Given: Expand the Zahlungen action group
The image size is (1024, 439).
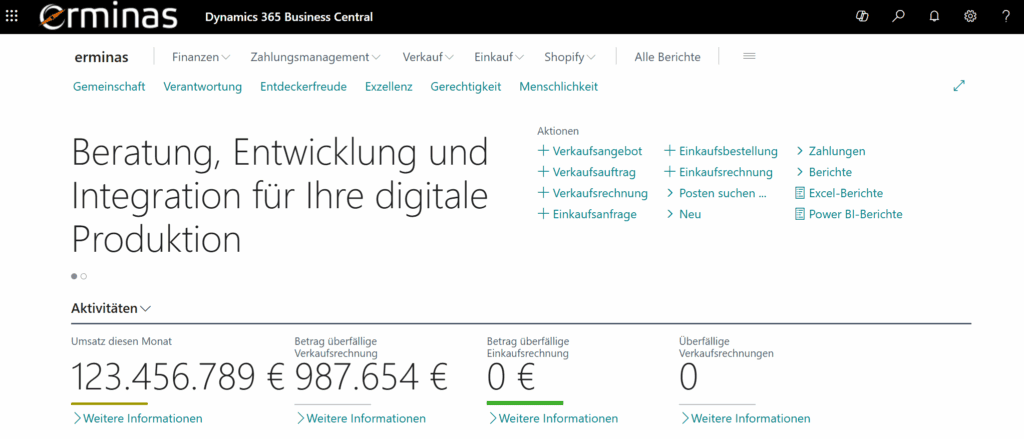Looking at the screenshot, I should pos(831,151).
